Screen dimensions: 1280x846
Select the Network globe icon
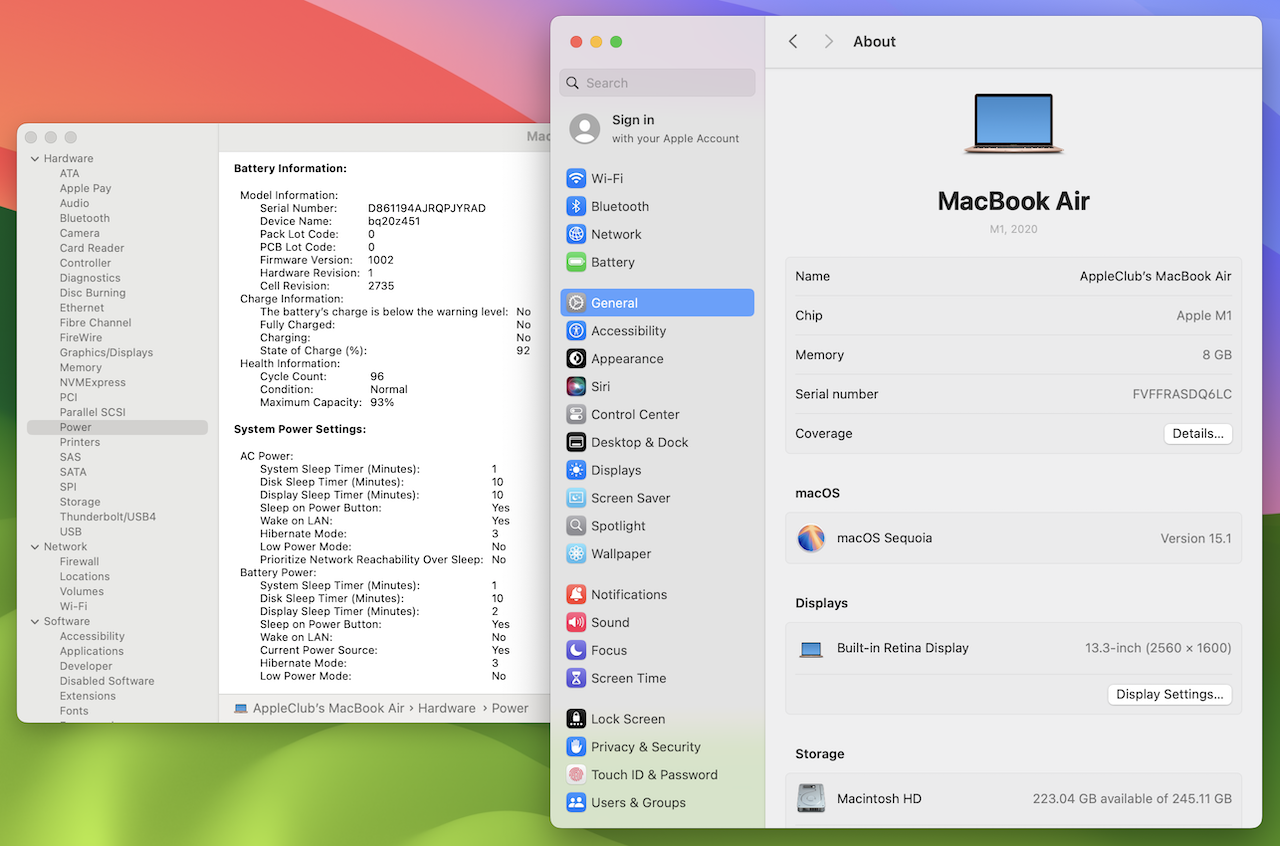(576, 234)
